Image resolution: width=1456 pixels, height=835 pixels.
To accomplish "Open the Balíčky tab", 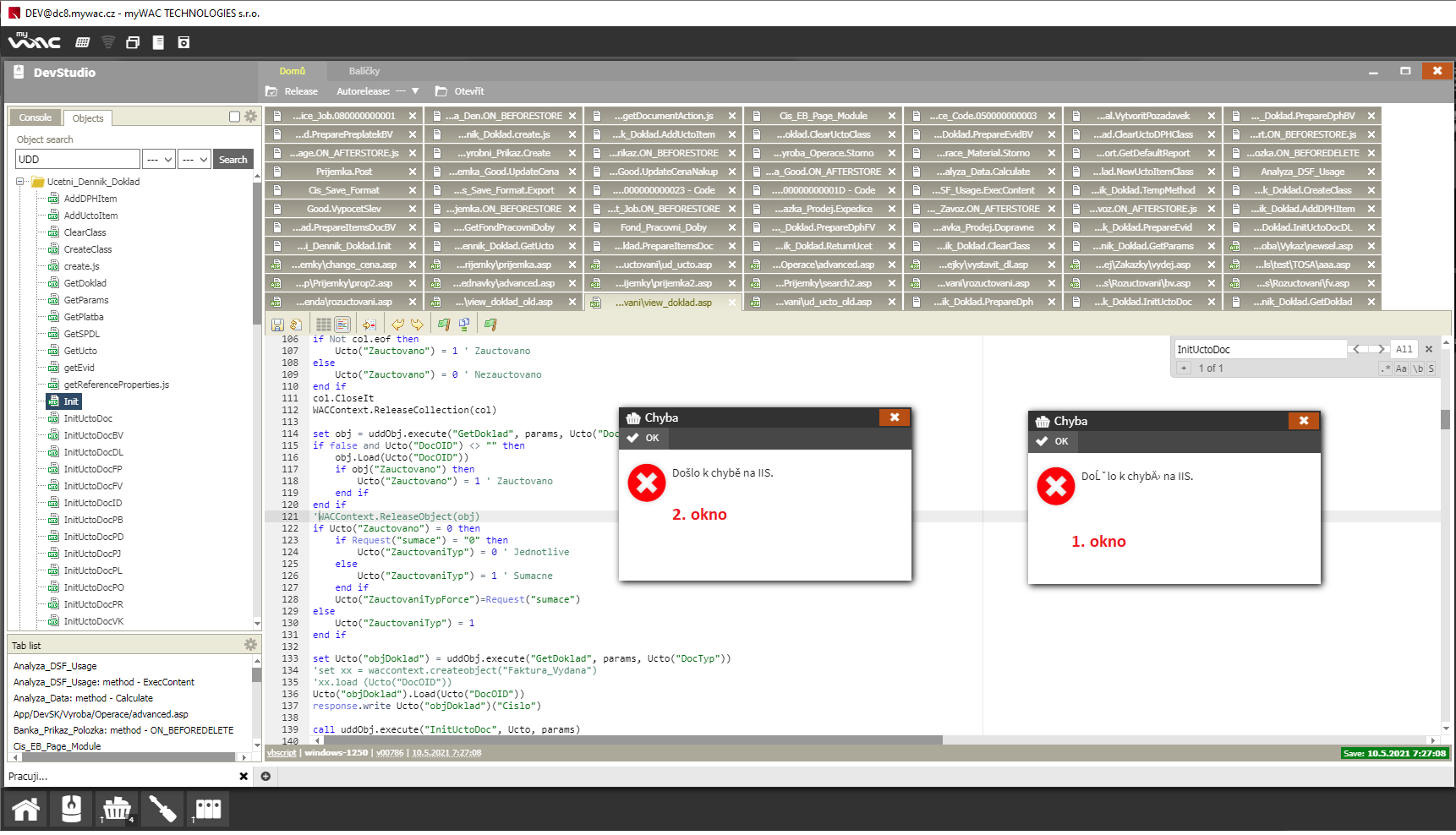I will point(364,71).
